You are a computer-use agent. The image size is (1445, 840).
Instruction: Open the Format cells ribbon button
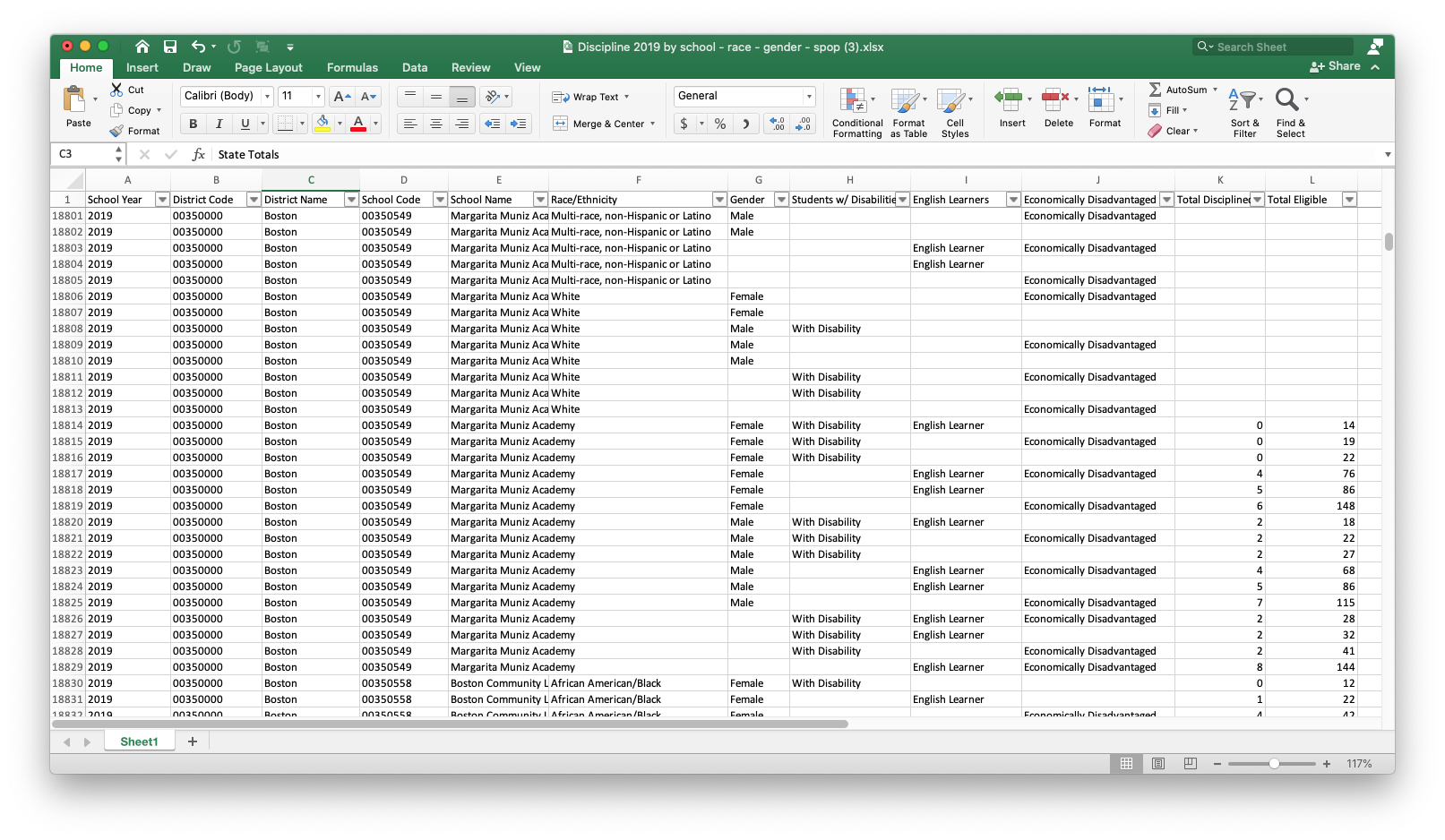tap(1104, 107)
